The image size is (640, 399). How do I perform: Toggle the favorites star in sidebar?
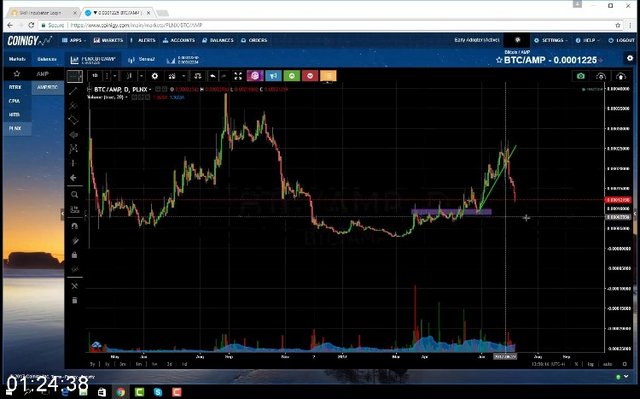pyautogui.click(x=17, y=74)
